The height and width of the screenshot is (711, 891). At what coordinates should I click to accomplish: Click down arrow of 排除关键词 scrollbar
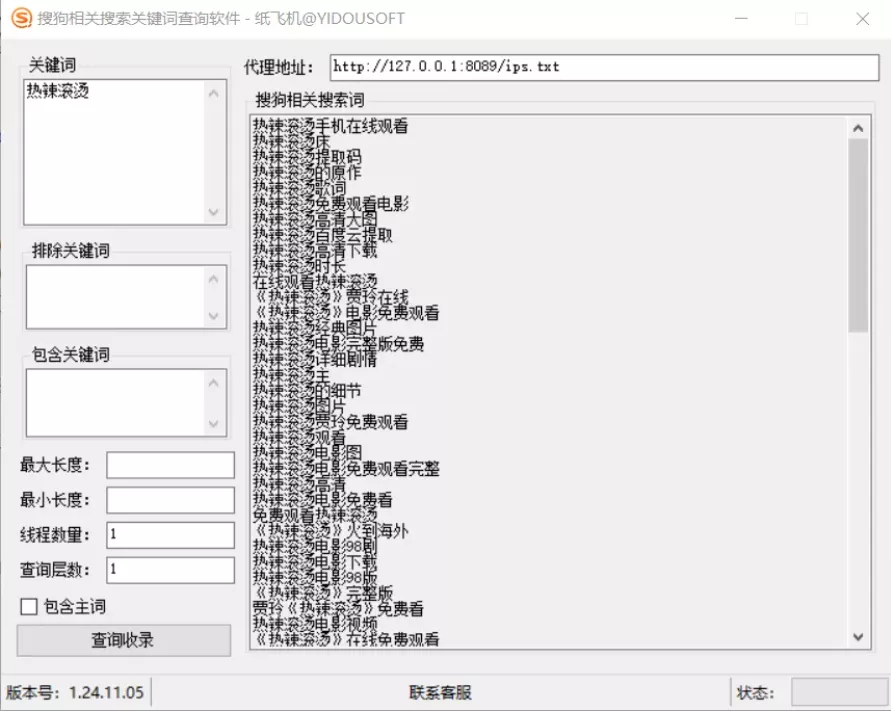[214, 316]
